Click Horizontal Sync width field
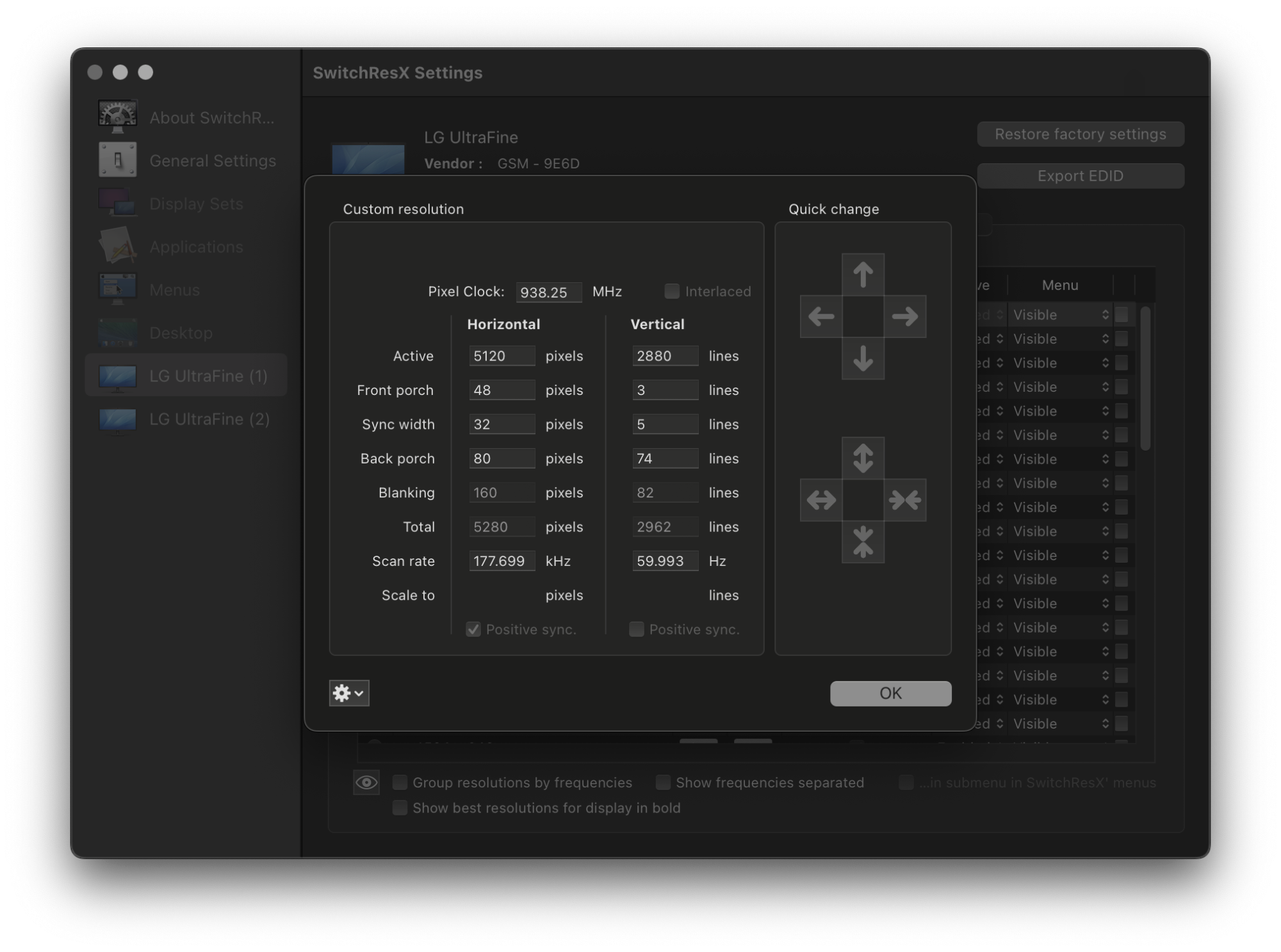1281x952 pixels. tap(502, 424)
